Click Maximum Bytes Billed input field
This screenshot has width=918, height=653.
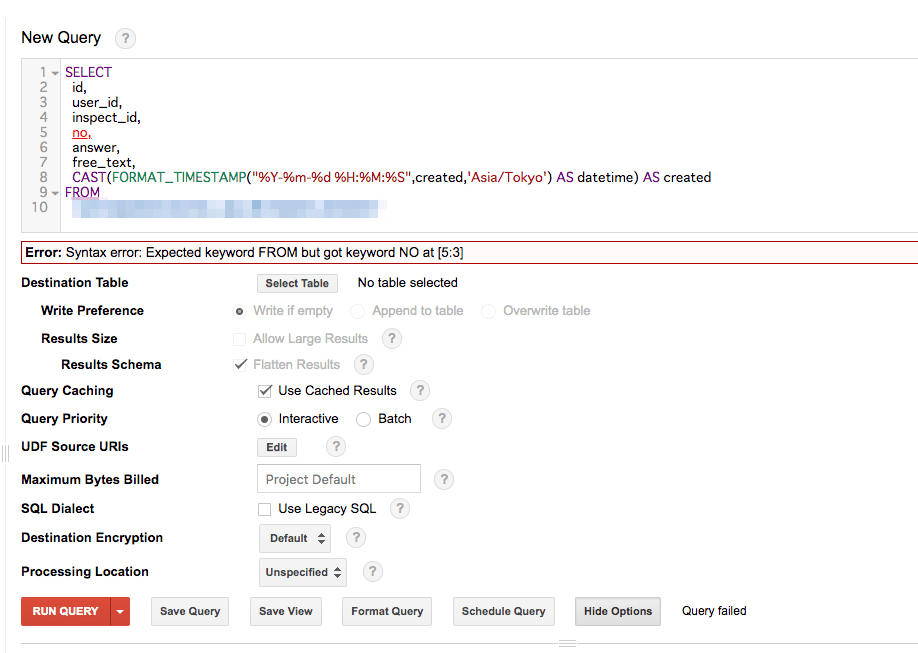tap(338, 479)
